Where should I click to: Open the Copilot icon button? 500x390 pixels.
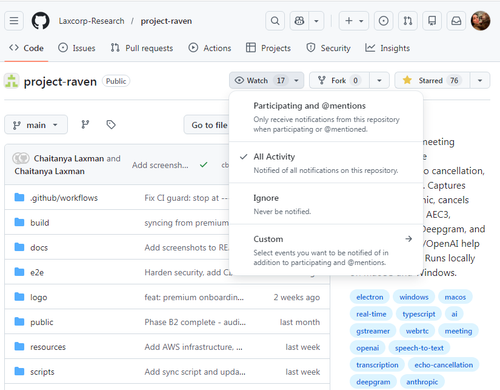coord(299,21)
